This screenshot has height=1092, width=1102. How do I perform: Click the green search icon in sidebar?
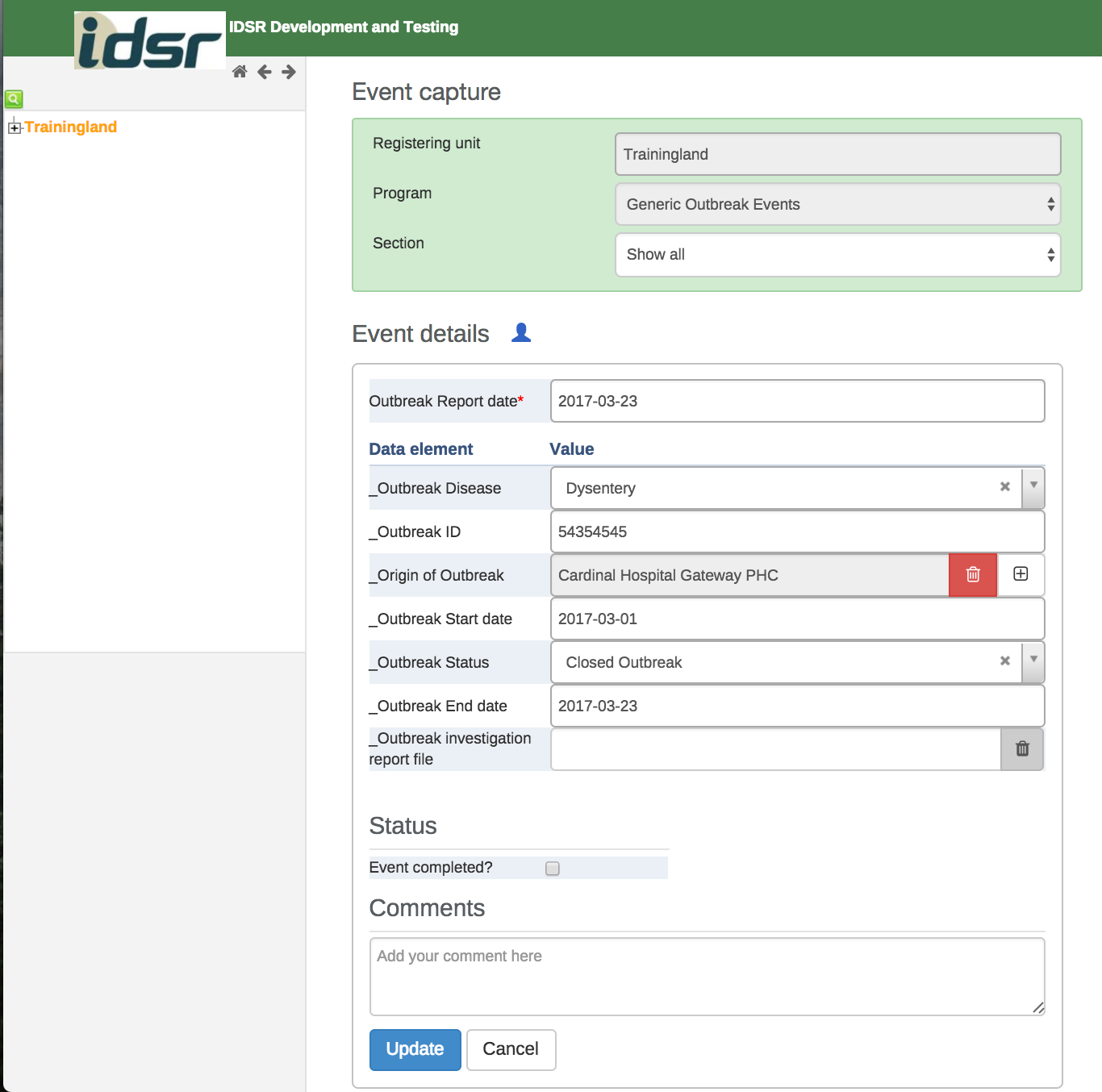point(14,99)
